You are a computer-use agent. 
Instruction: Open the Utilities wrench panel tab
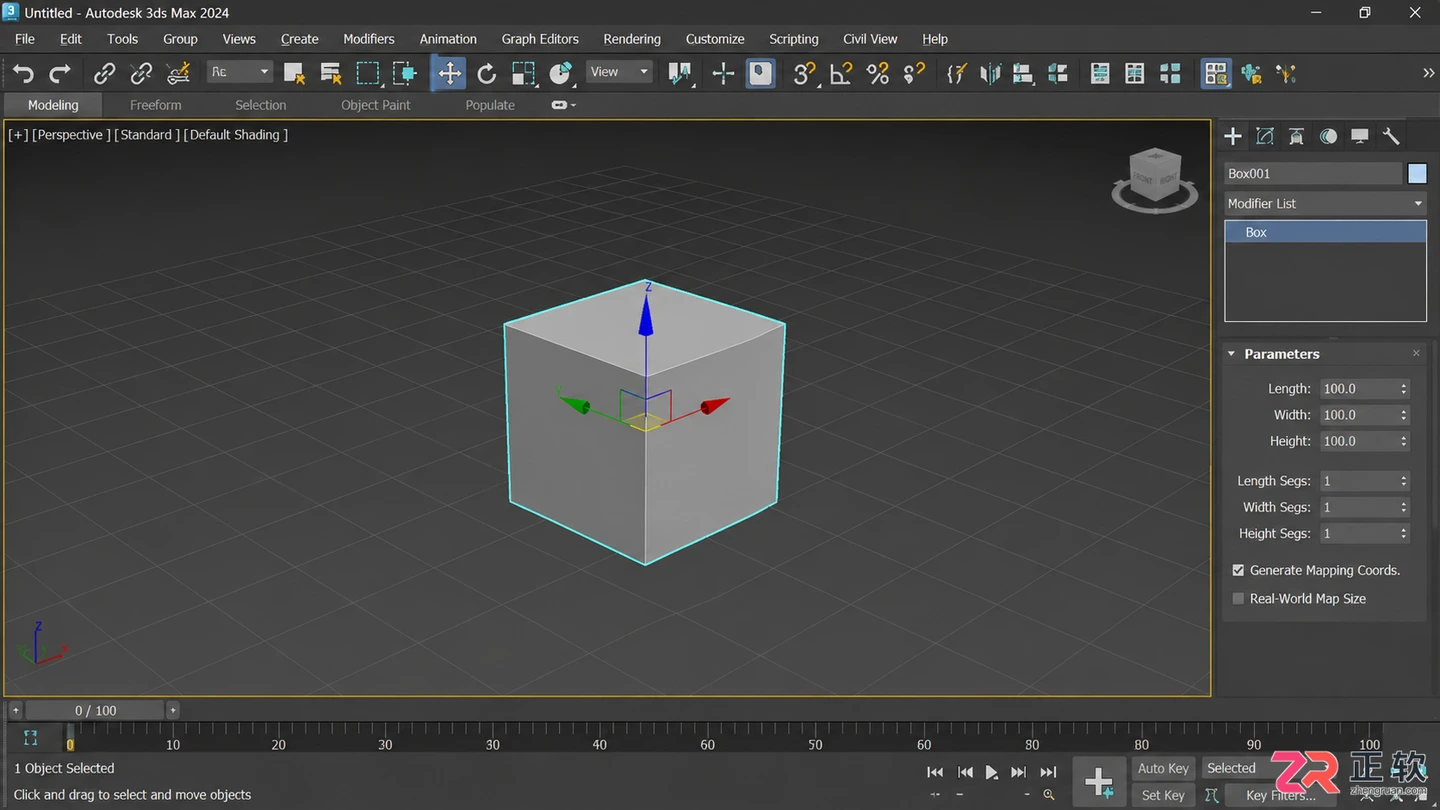[1391, 136]
